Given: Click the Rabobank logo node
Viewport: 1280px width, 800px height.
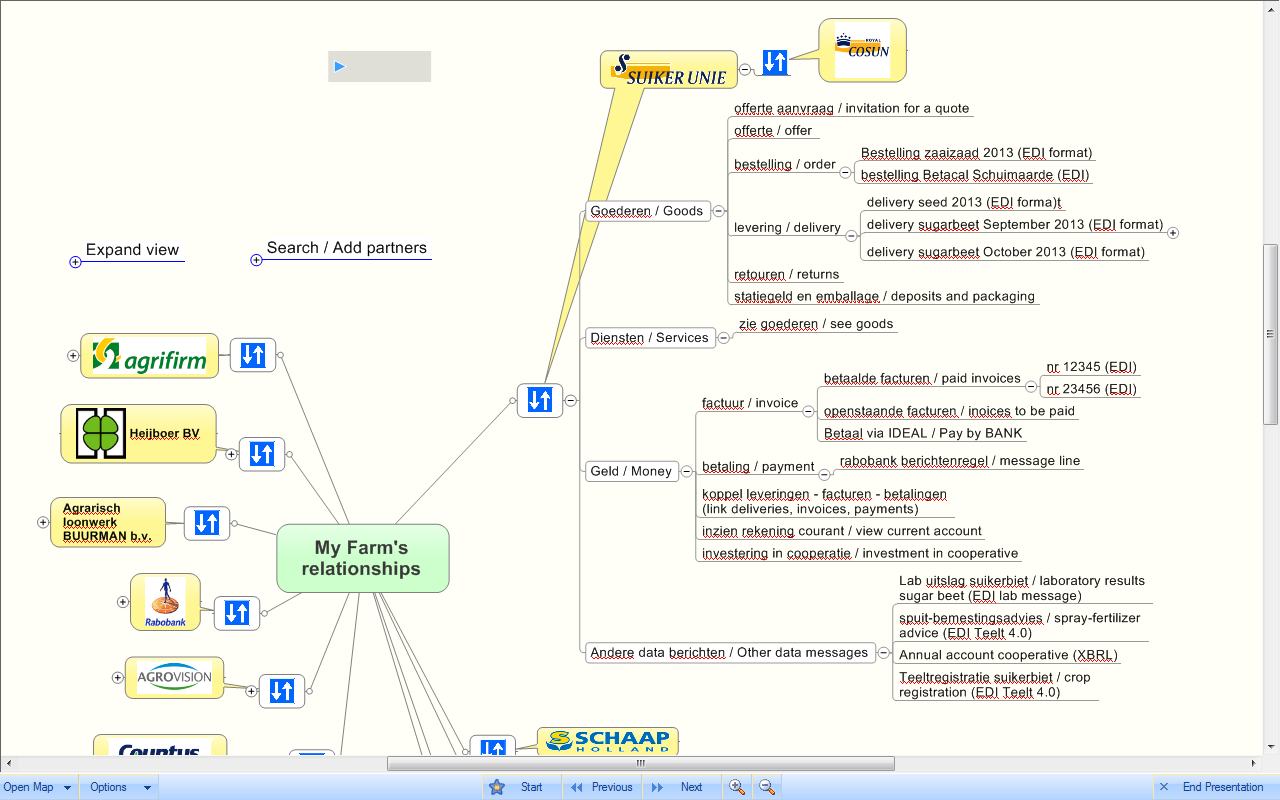Looking at the screenshot, I should (165, 602).
